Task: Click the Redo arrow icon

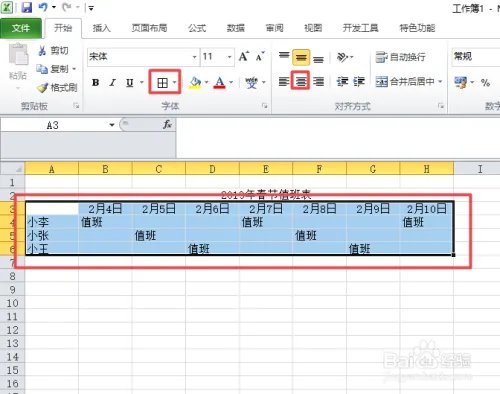Action: pos(67,7)
